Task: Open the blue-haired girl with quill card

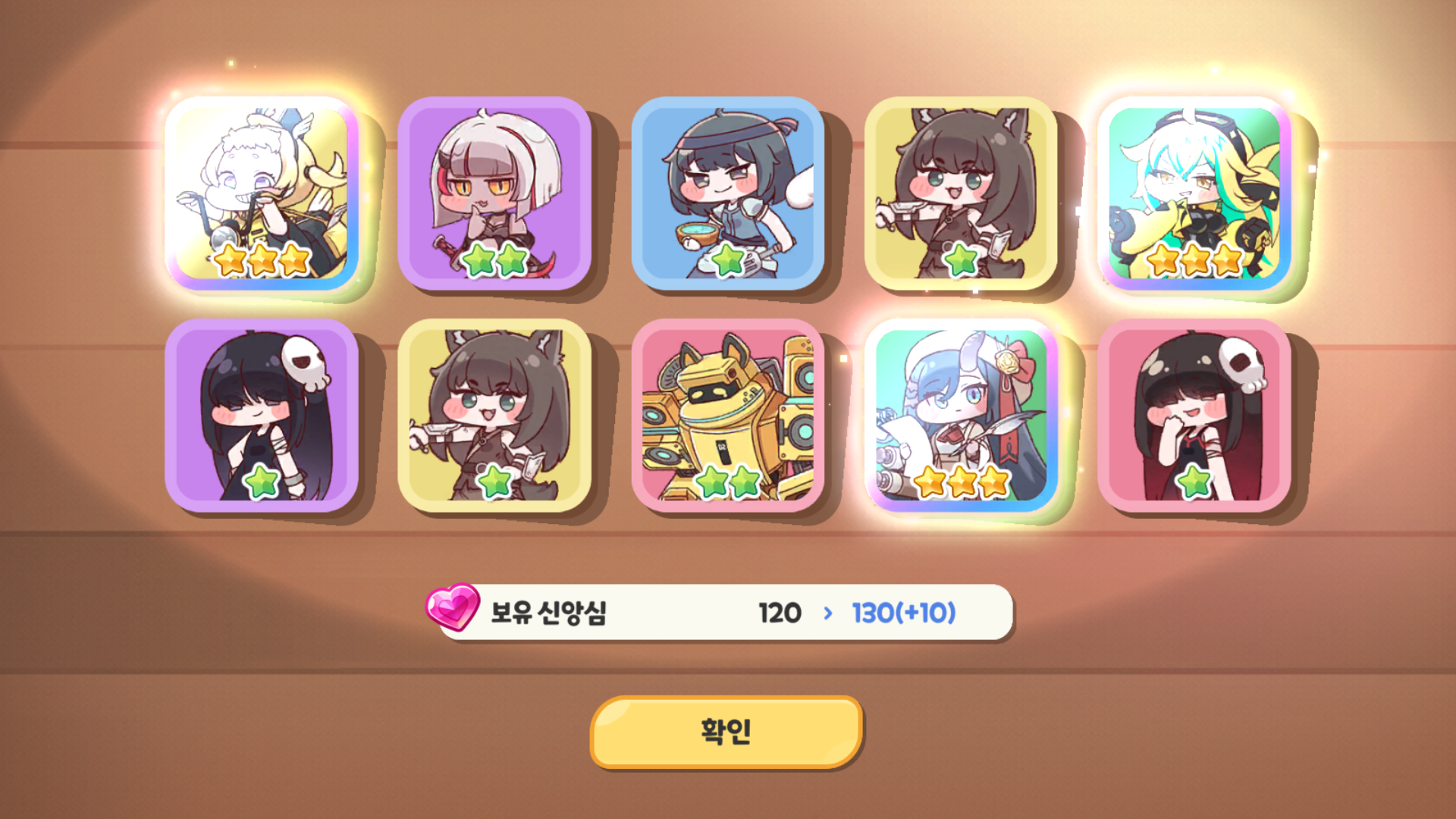Action: pos(961,416)
